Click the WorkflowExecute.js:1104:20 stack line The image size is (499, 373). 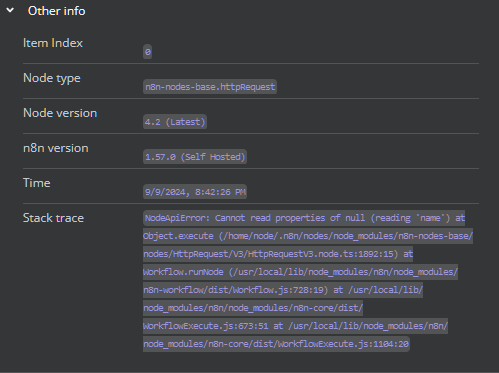tap(276, 344)
